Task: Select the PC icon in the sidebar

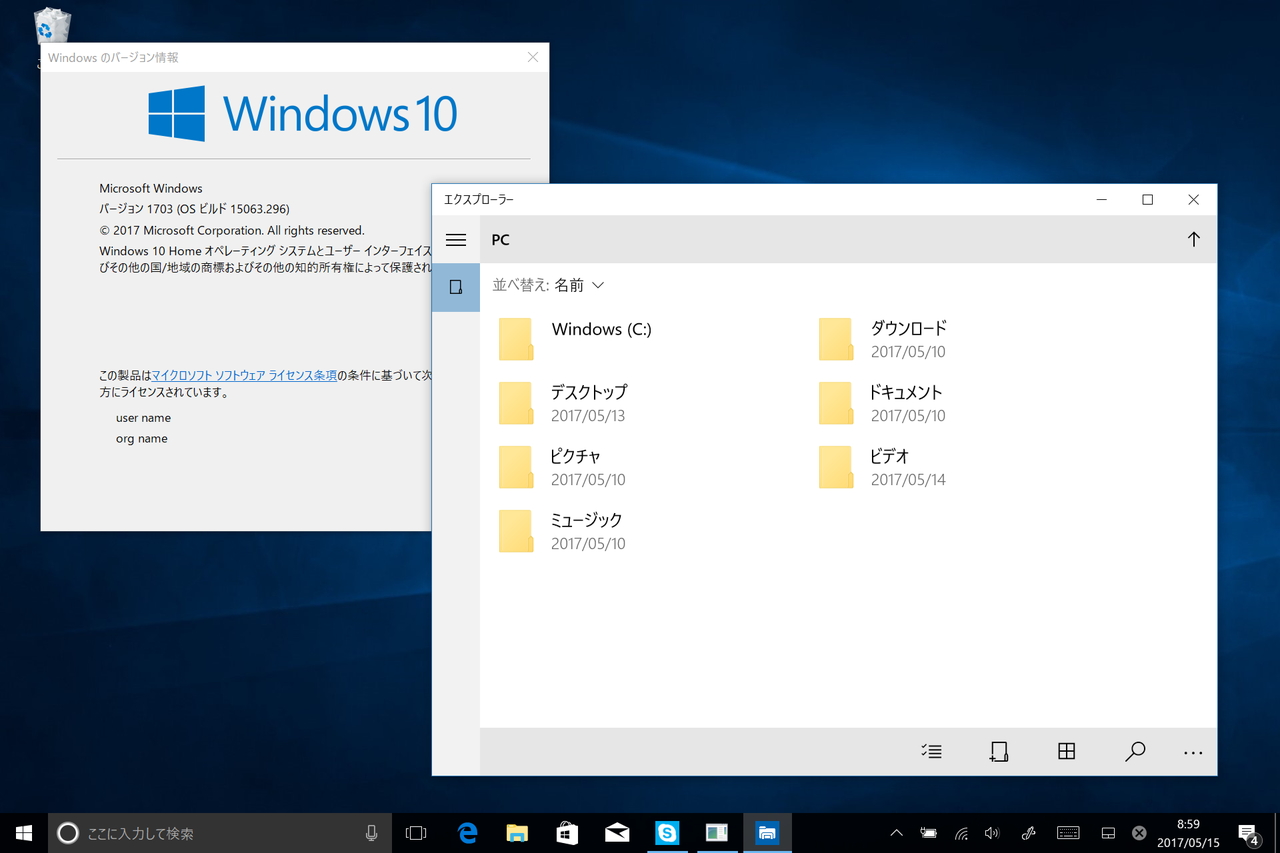Action: coord(456,286)
